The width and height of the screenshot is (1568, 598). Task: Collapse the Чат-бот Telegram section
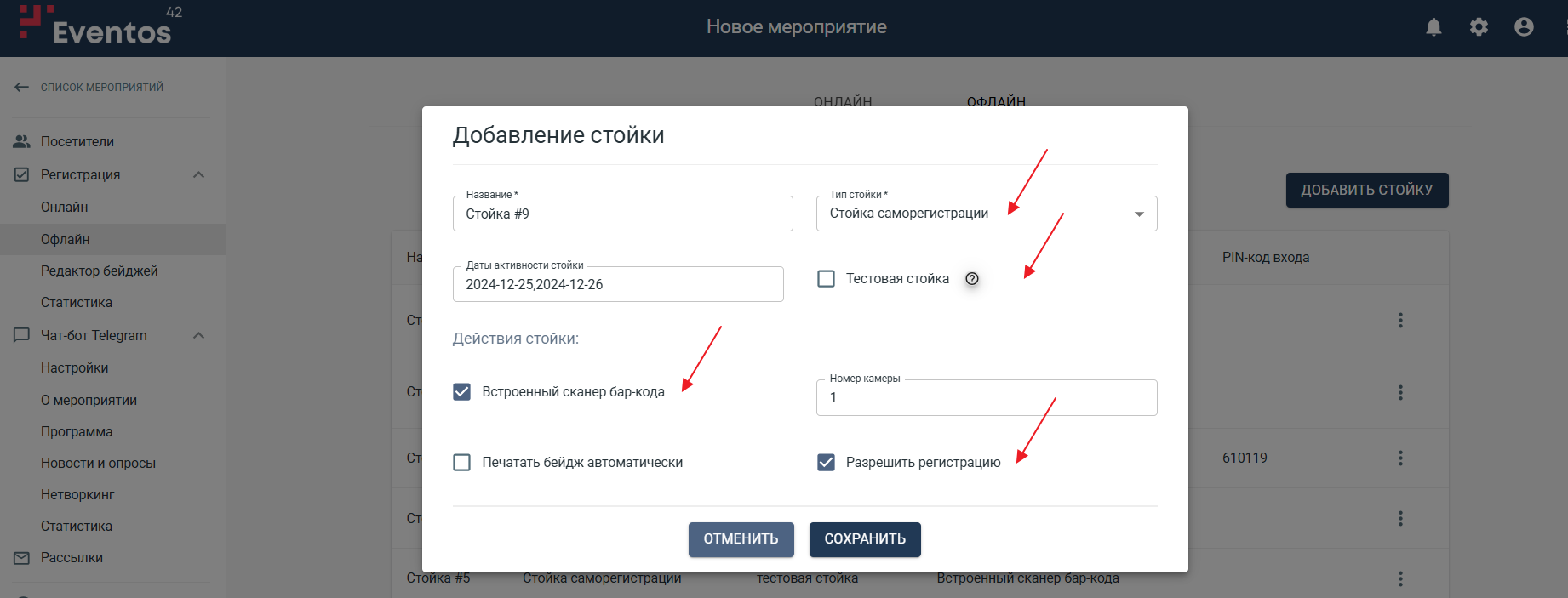point(198,336)
